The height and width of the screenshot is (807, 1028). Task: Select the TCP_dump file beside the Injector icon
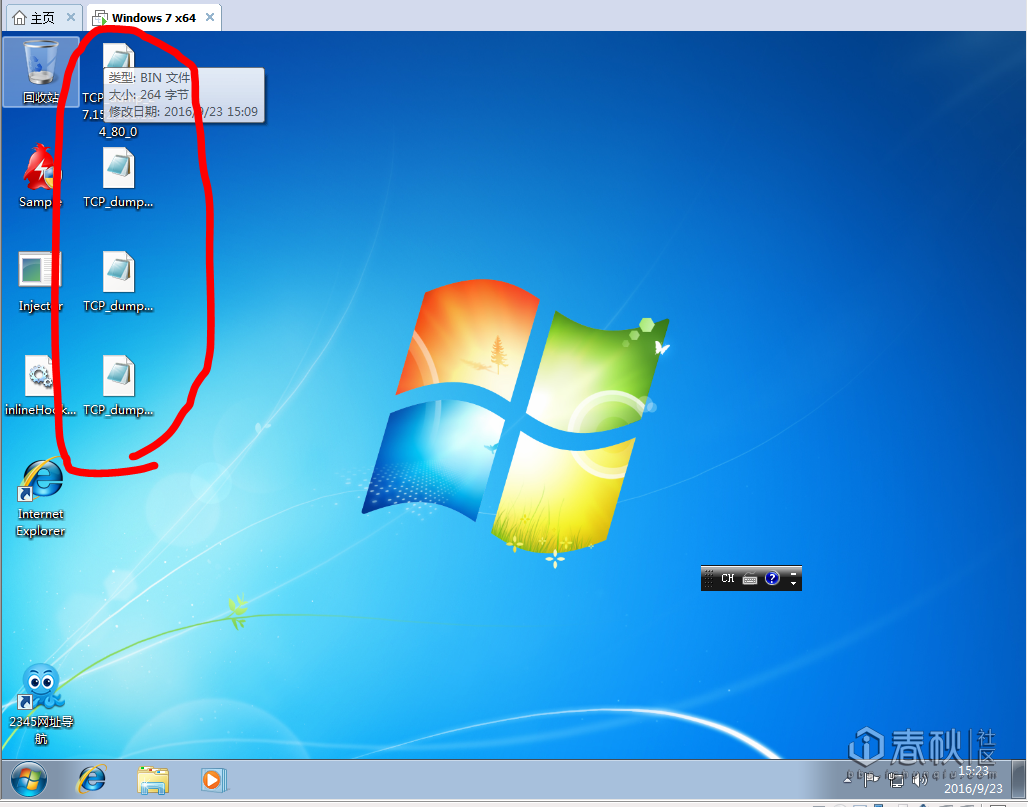click(x=118, y=281)
